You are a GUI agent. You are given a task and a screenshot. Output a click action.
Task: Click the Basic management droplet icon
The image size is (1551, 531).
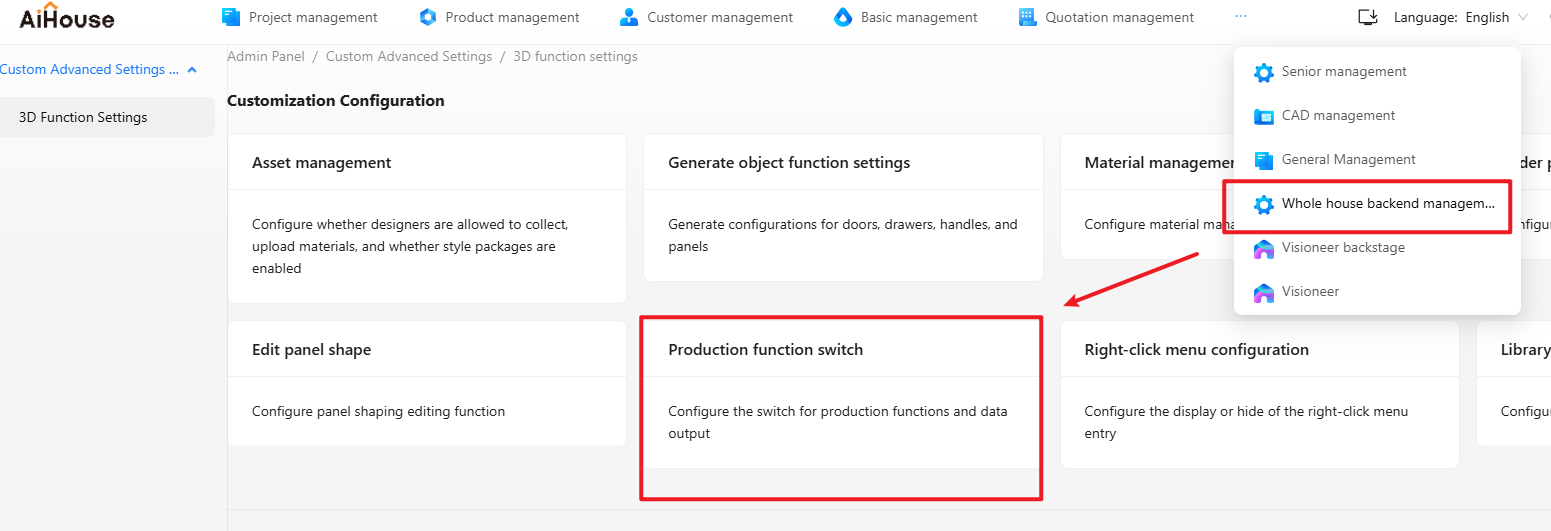[x=843, y=17]
